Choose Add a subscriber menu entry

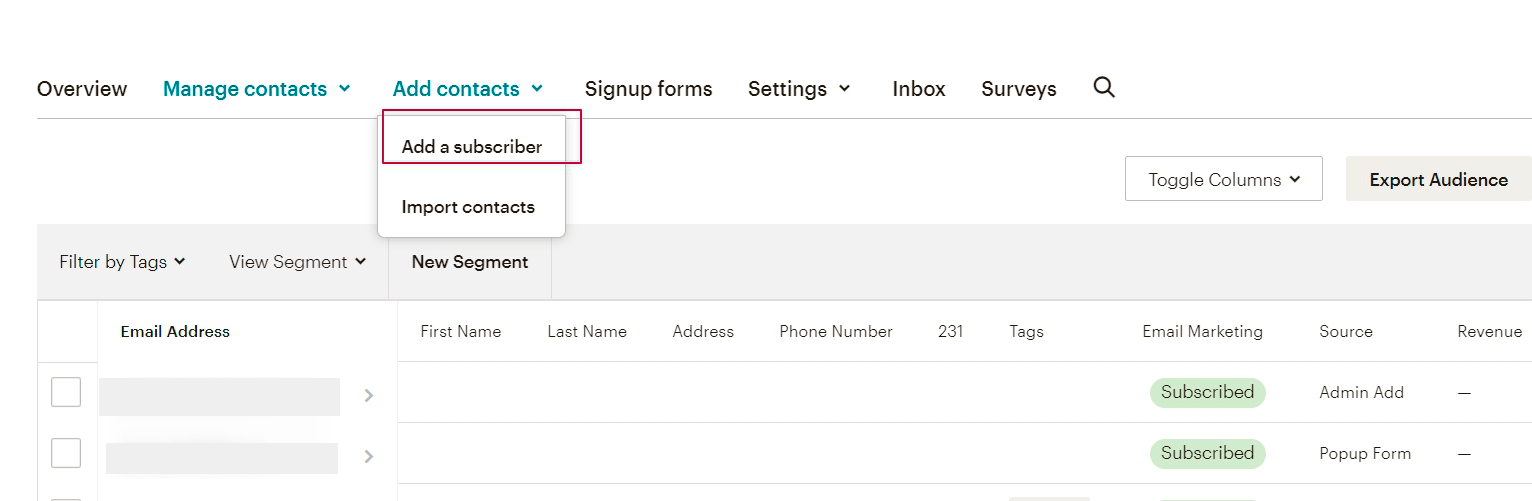click(x=472, y=147)
